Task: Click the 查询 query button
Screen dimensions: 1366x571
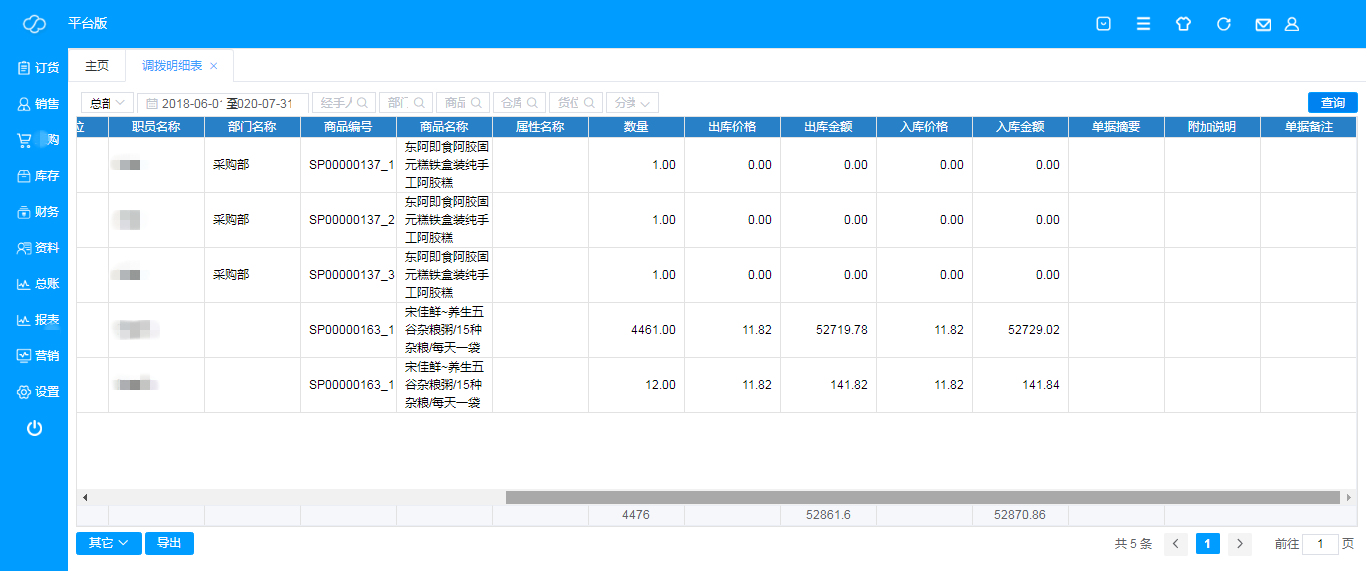Action: point(1332,103)
